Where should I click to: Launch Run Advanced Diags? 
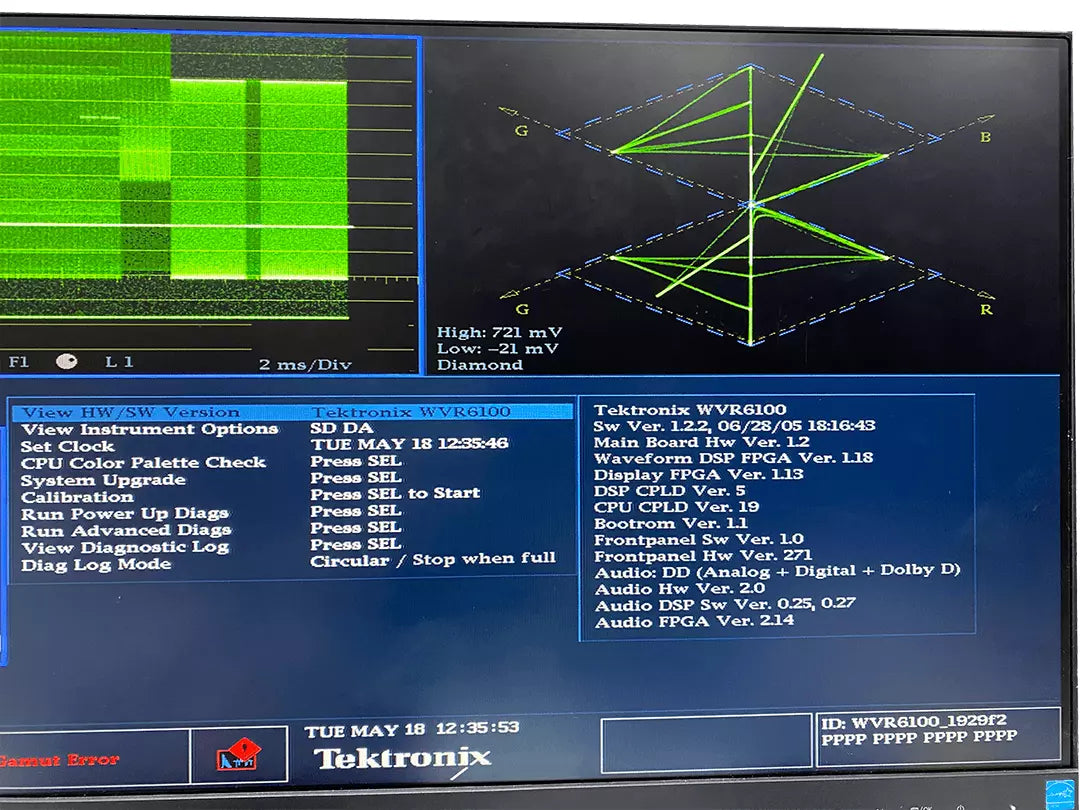click(x=126, y=531)
